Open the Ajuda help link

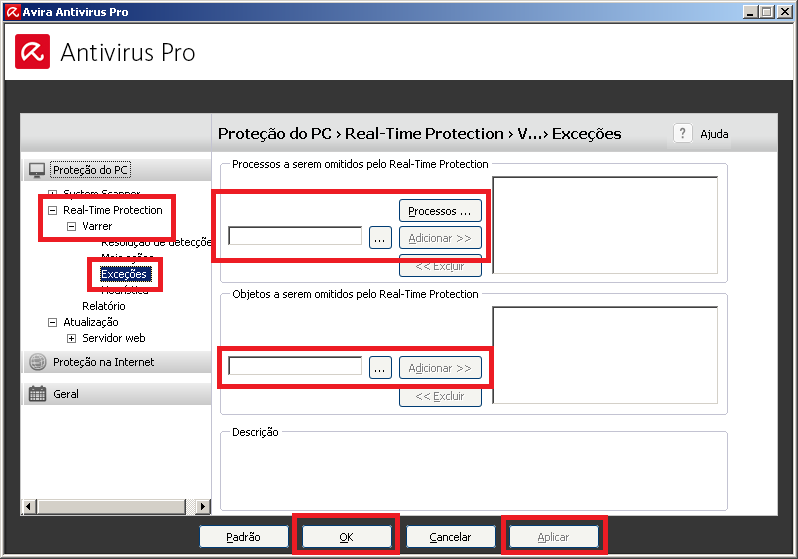(714, 134)
